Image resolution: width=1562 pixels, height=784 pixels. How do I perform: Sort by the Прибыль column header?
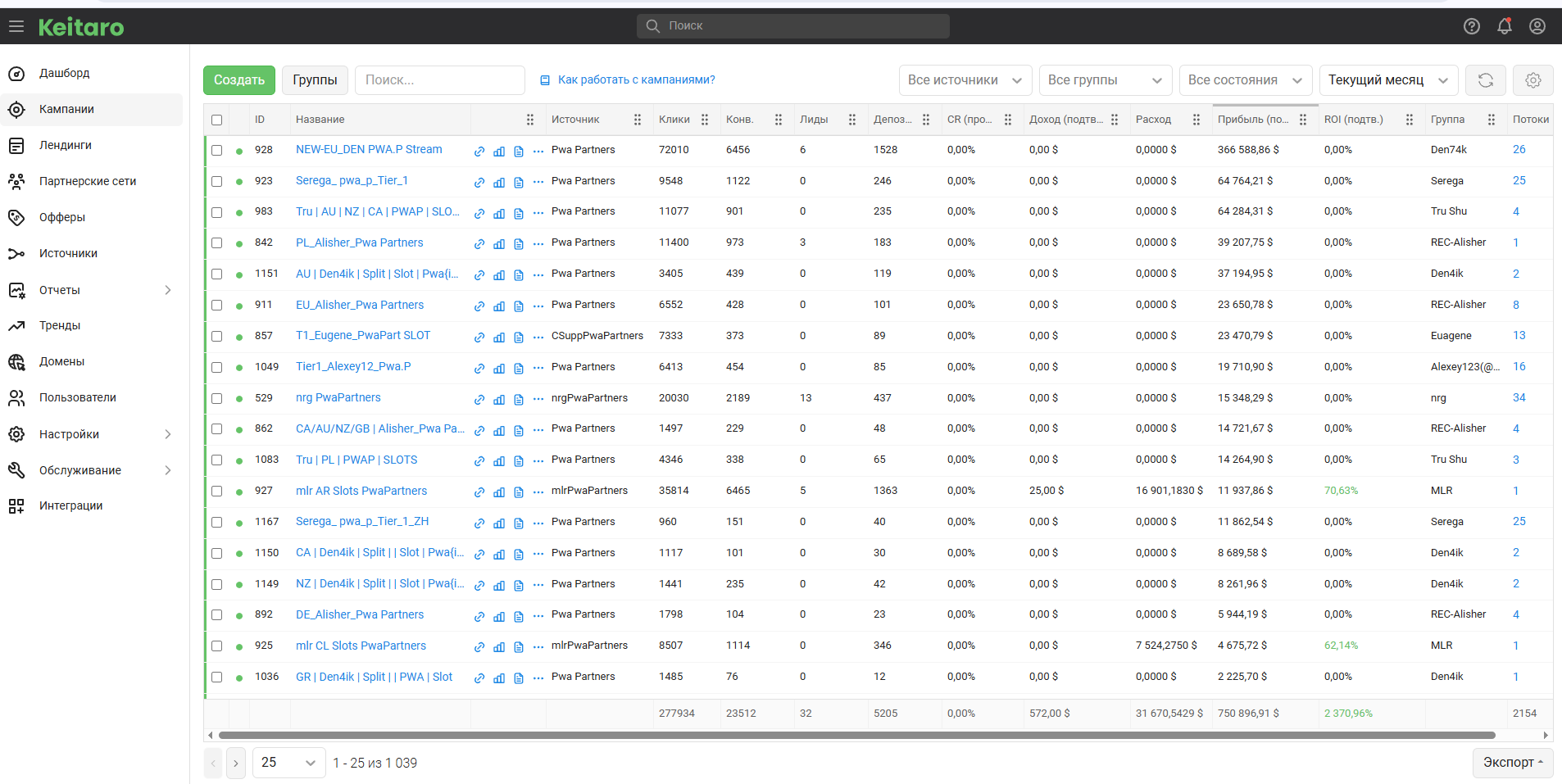(1253, 120)
